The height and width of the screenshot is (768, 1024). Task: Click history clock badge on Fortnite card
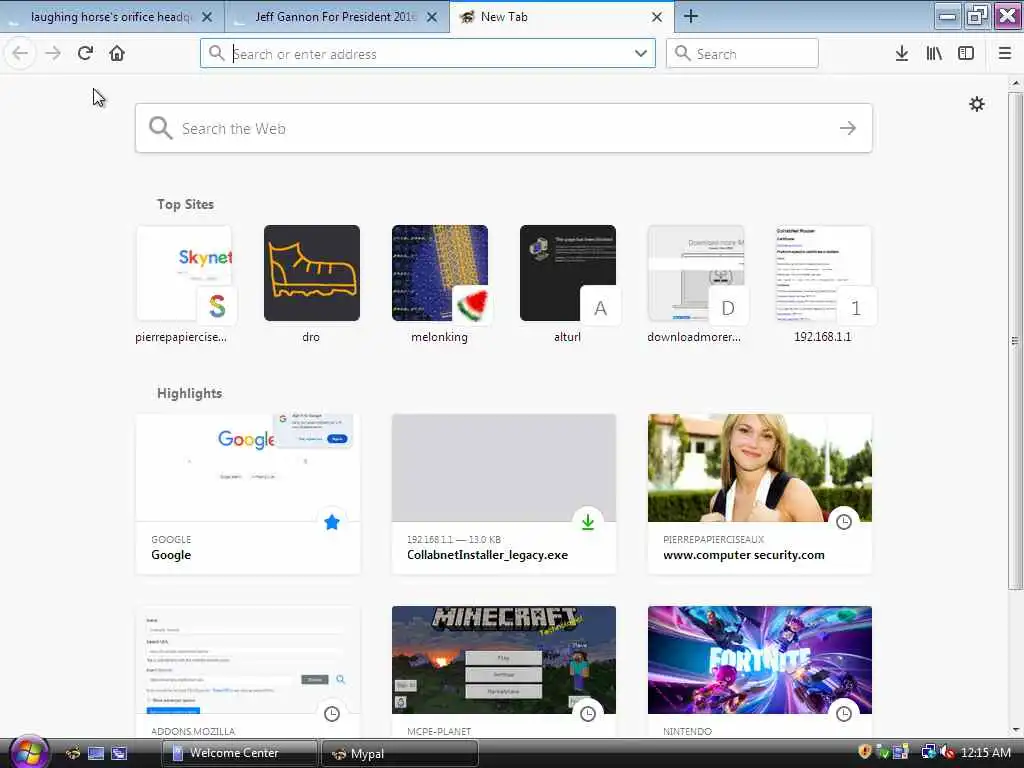pos(844,714)
